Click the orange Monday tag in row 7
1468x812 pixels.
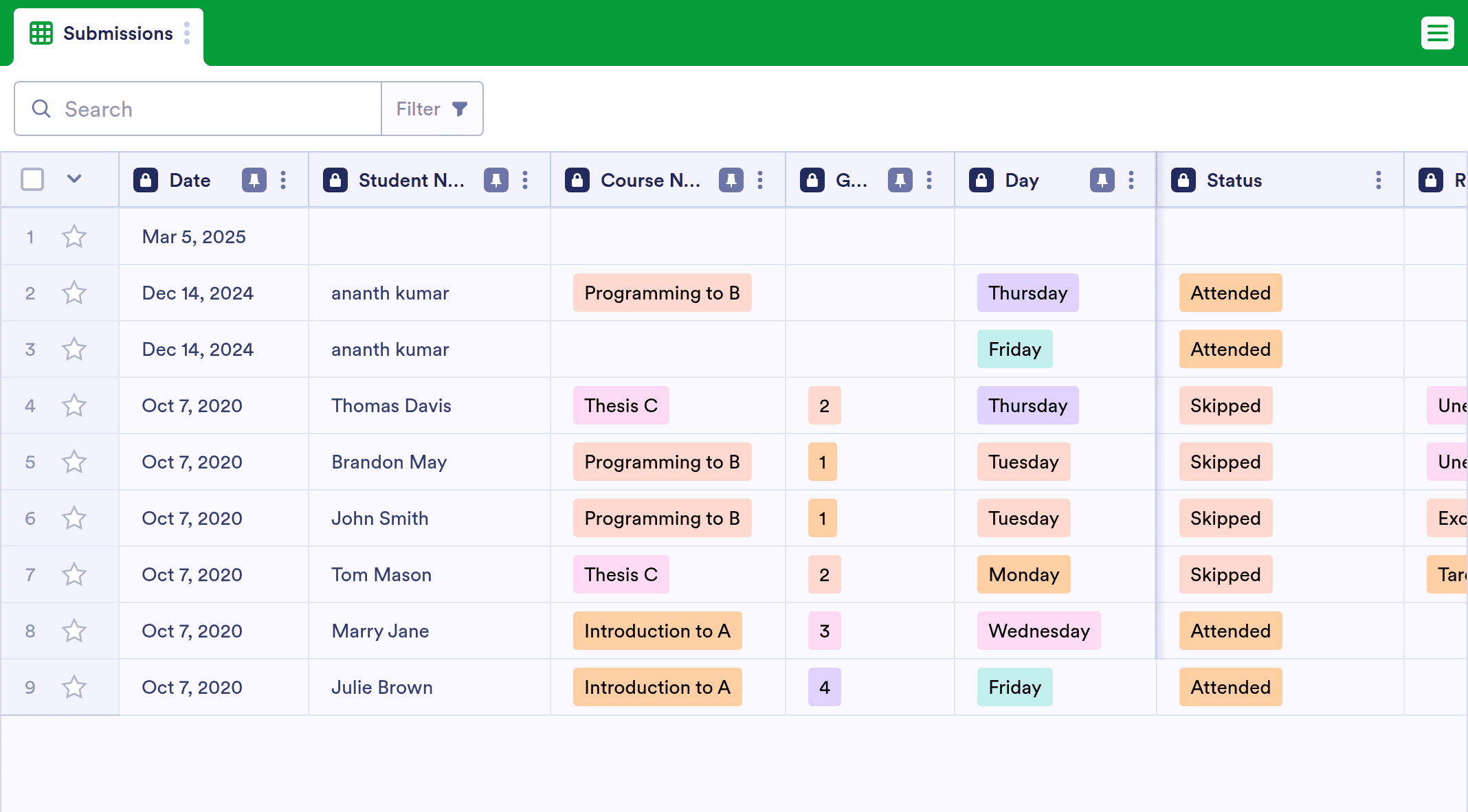coord(1024,574)
